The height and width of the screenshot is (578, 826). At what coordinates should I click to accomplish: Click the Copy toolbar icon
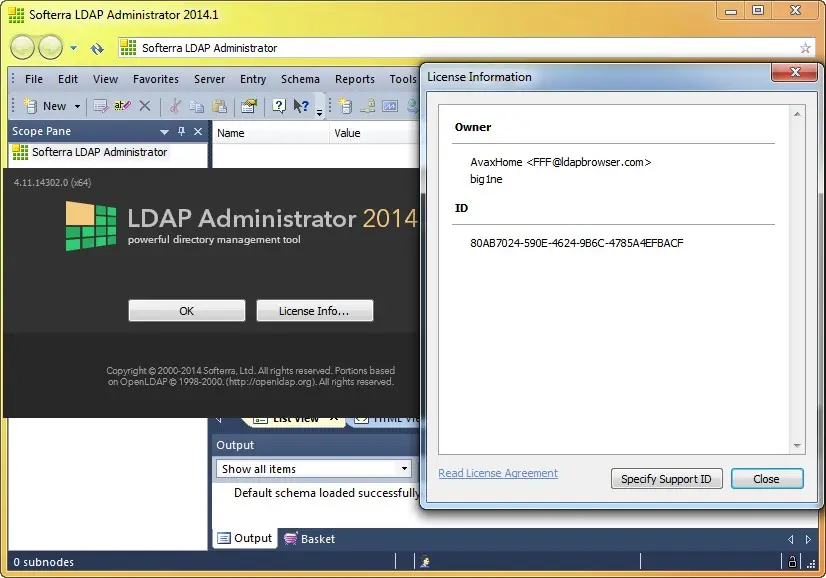pos(196,106)
